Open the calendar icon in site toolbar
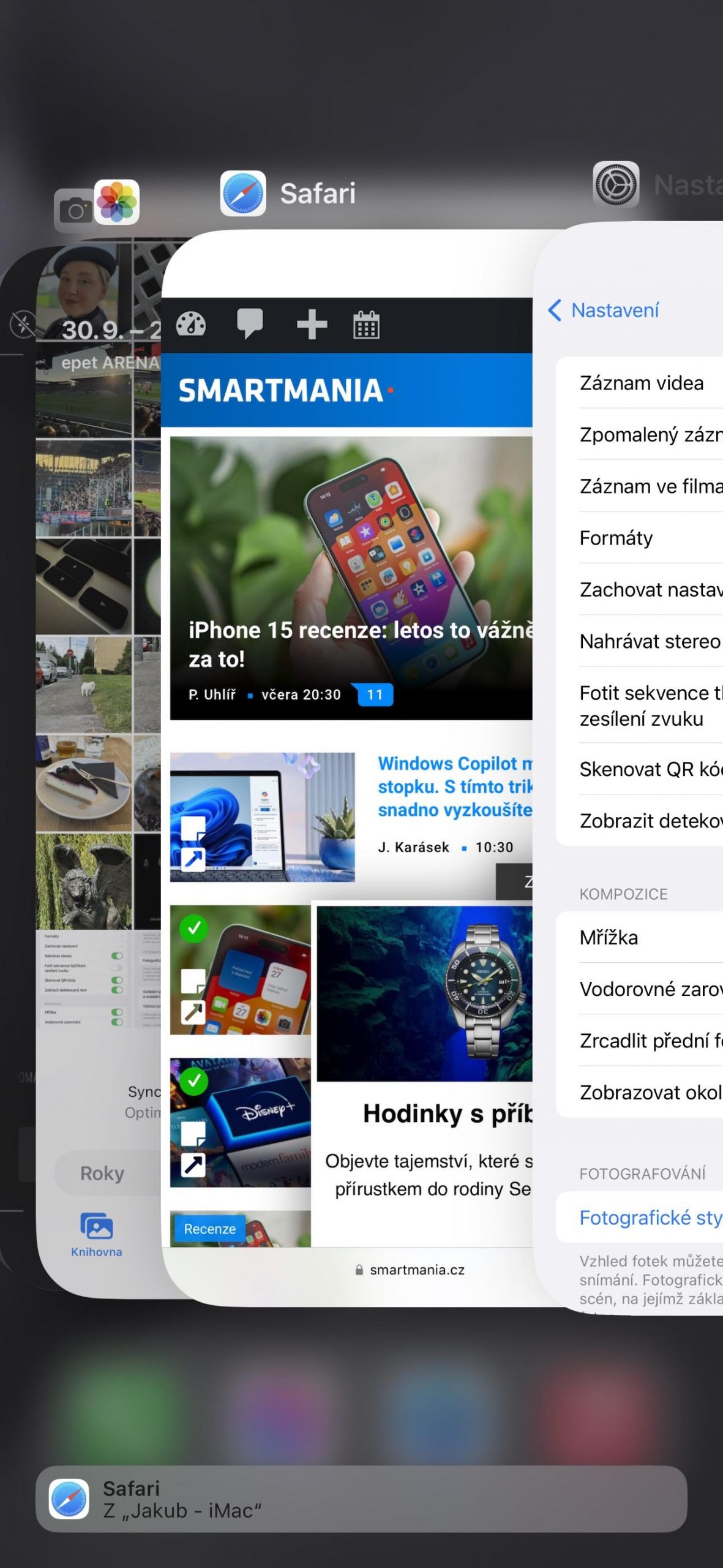Image resolution: width=723 pixels, height=1568 pixels. click(x=366, y=324)
